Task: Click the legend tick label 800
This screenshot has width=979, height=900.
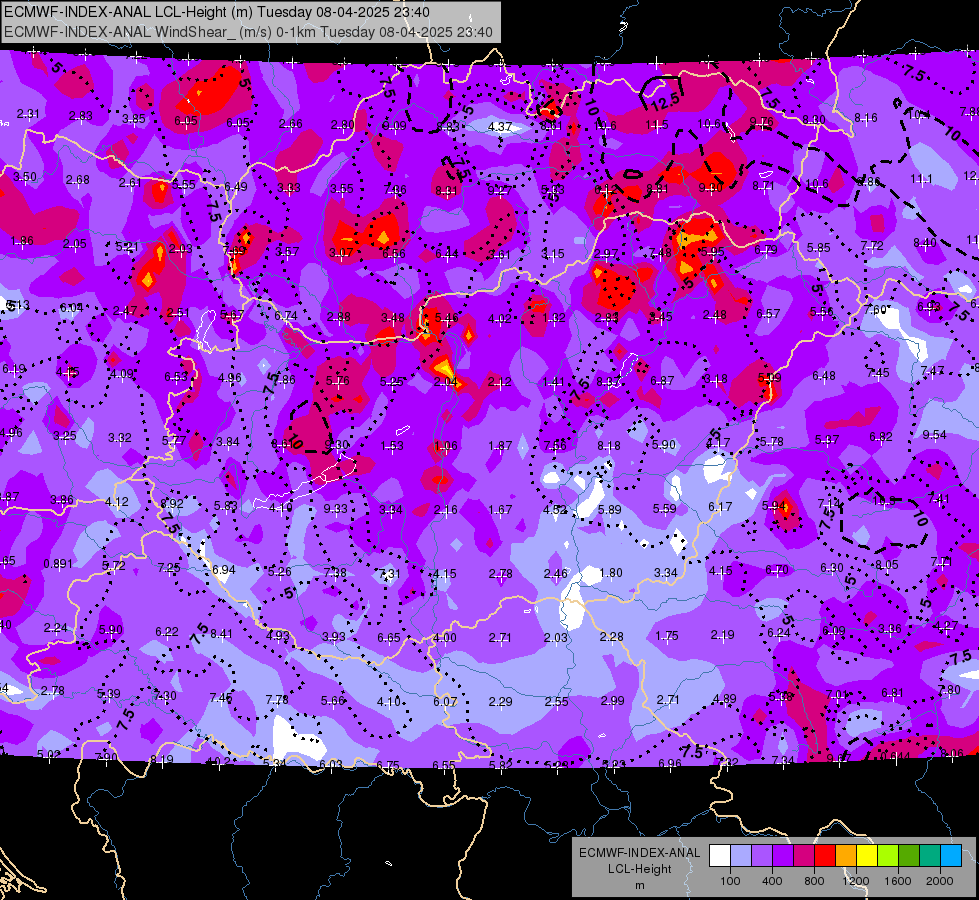Action: (x=814, y=881)
